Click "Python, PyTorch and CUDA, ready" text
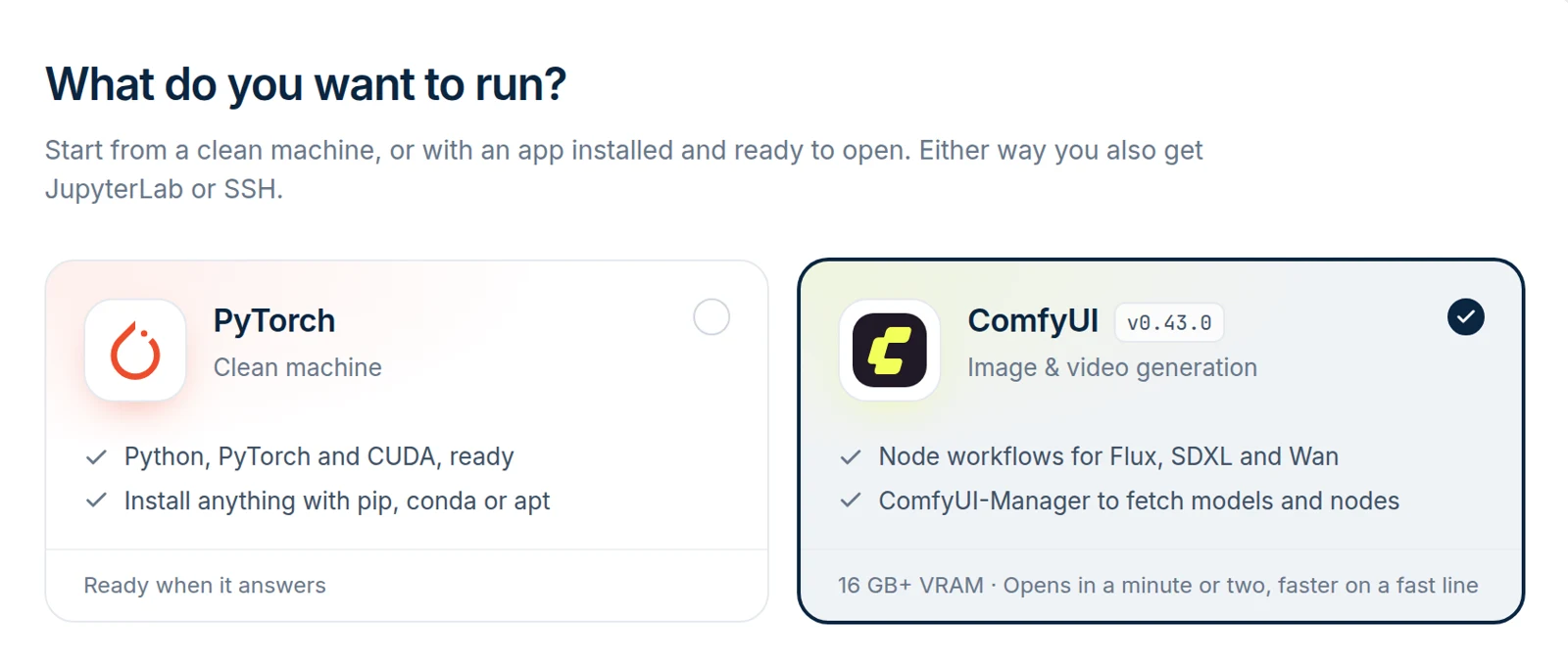1568x667 pixels. point(319,456)
